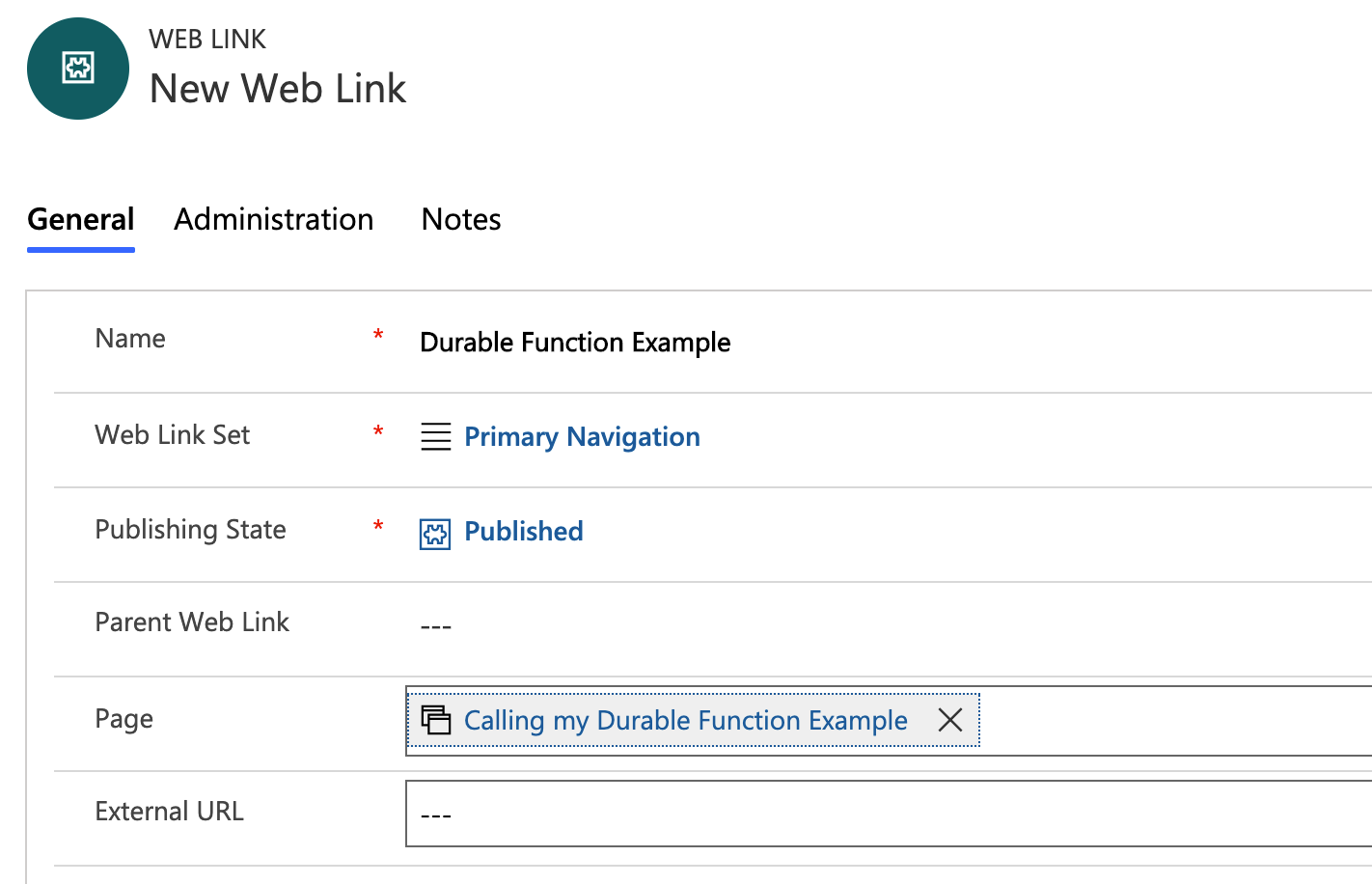Remove the selected Page lookup value
The height and width of the screenshot is (884, 1372).
(950, 720)
